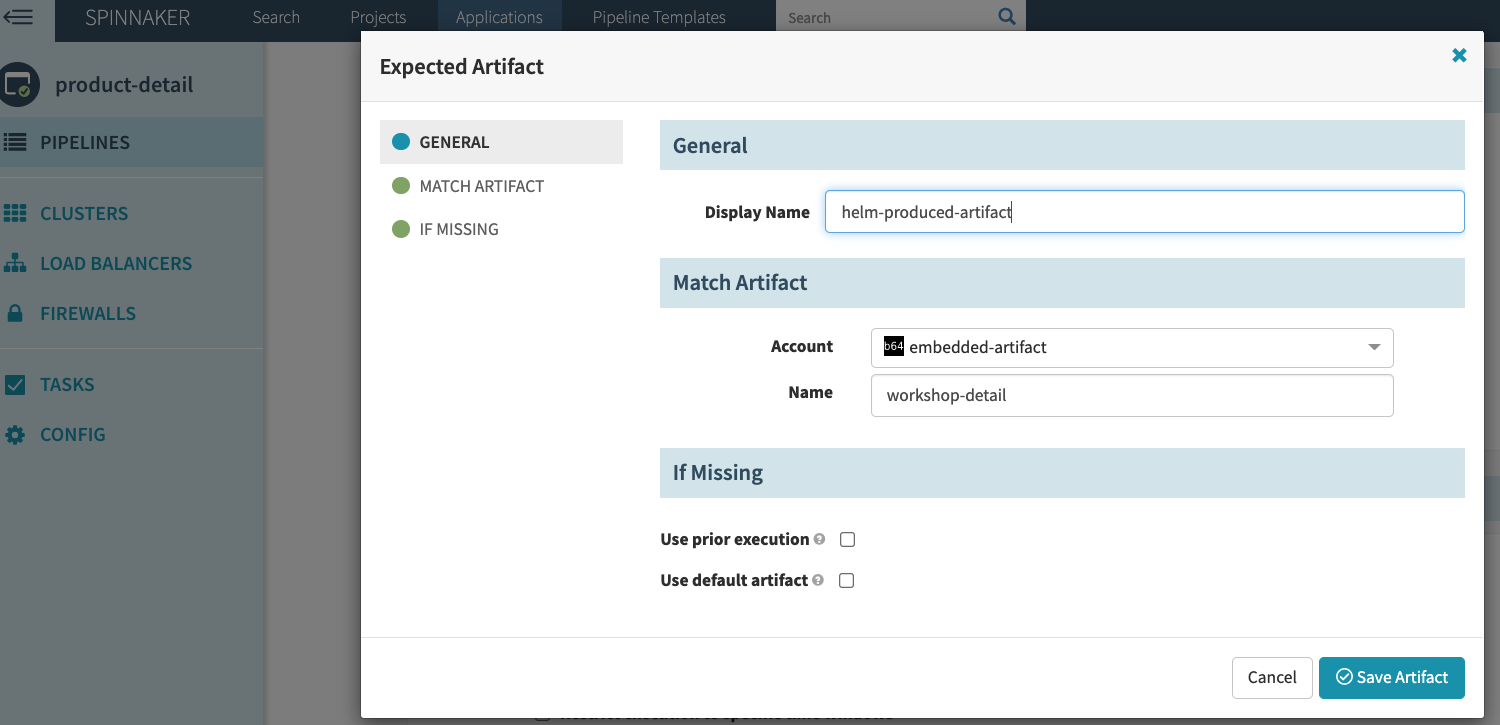Image resolution: width=1500 pixels, height=725 pixels.
Task: Click the search magnifier icon
Action: [1005, 17]
